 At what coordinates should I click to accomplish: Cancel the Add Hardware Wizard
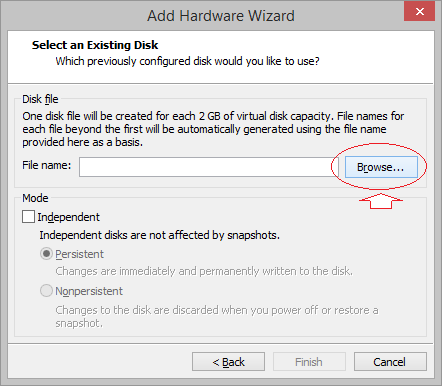(390, 362)
